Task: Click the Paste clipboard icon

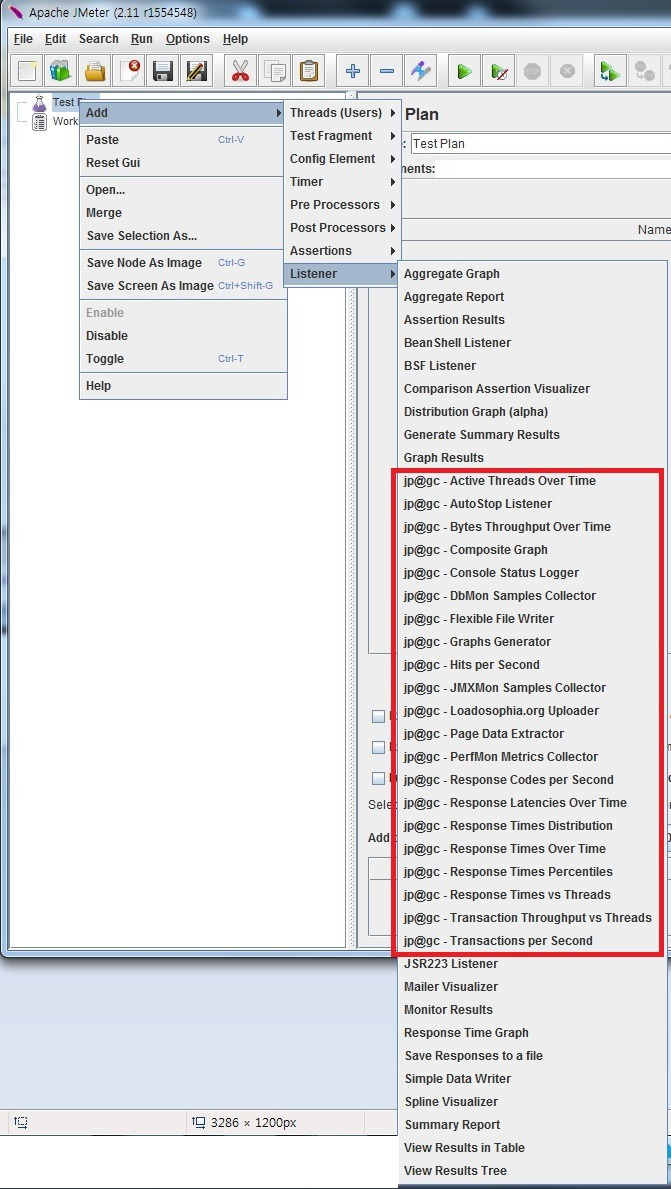Action: (308, 71)
